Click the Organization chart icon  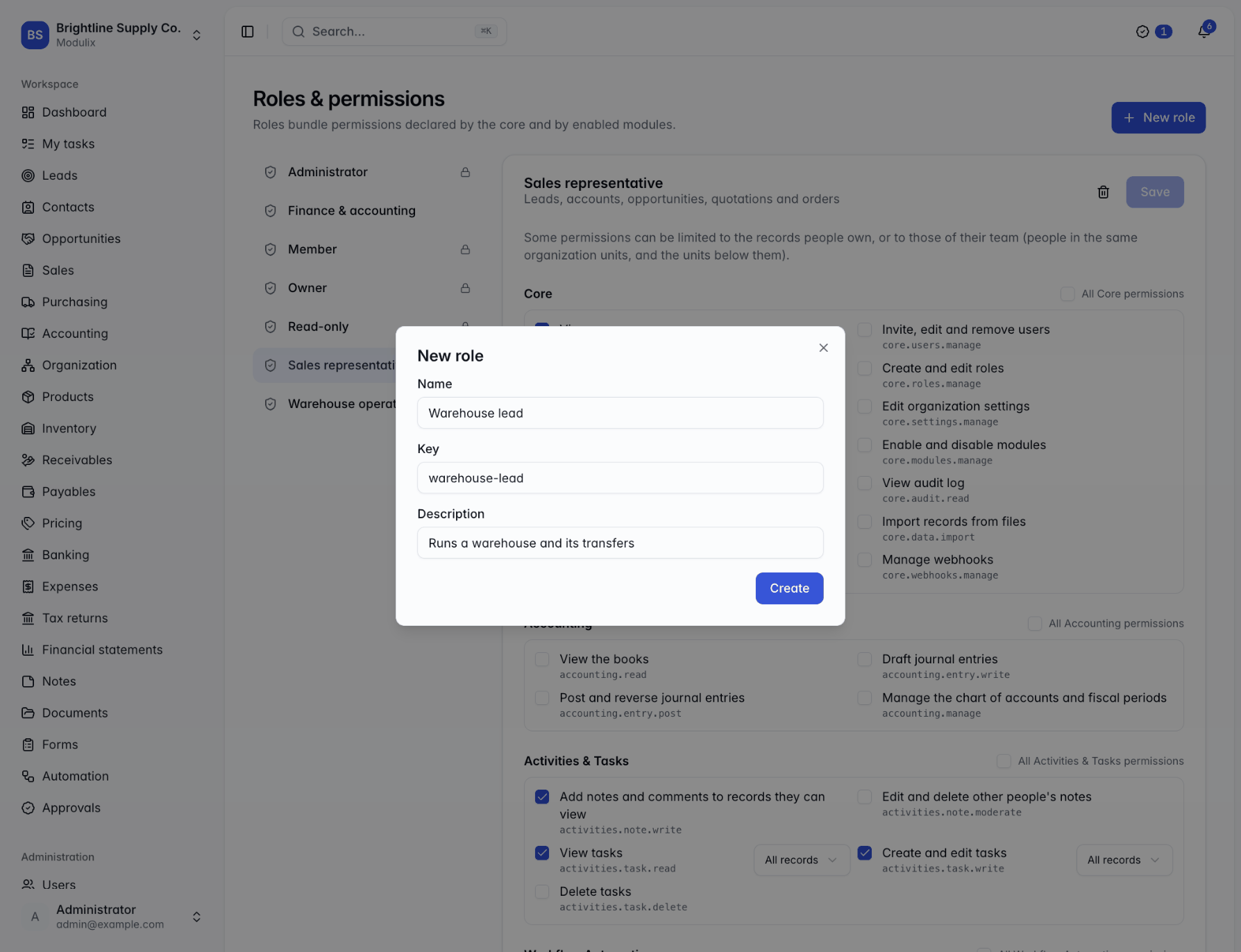click(x=28, y=365)
